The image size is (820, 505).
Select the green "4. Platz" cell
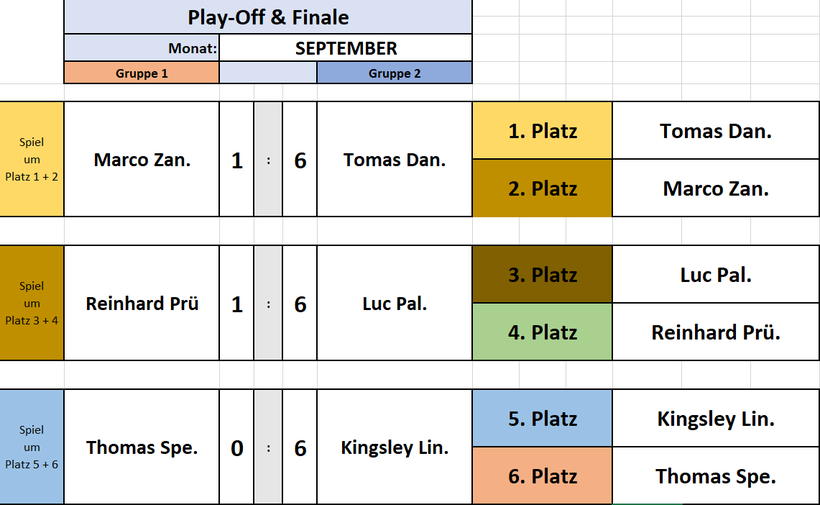pyautogui.click(x=542, y=332)
